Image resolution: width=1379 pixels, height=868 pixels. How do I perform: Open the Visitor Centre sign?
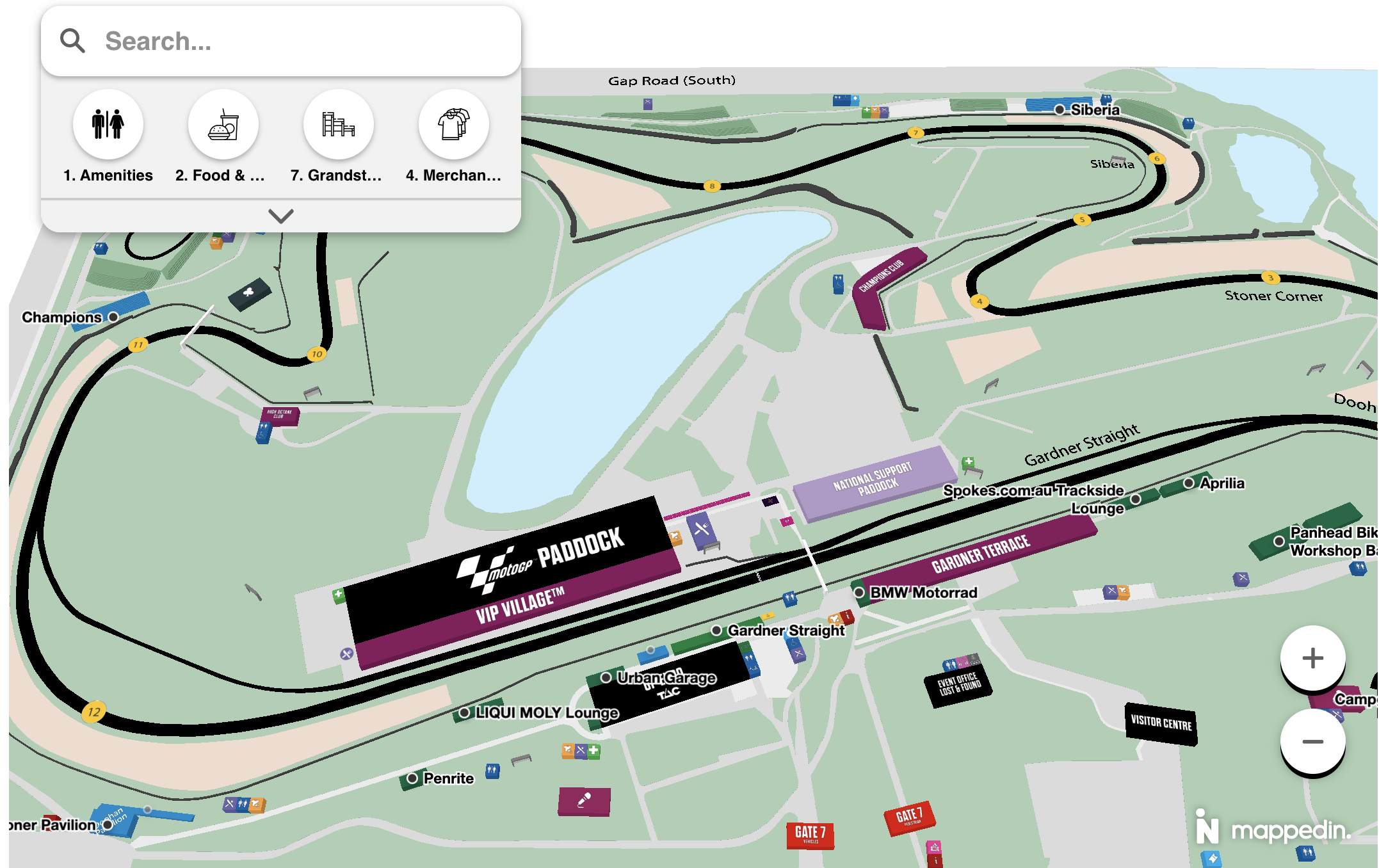[1161, 723]
